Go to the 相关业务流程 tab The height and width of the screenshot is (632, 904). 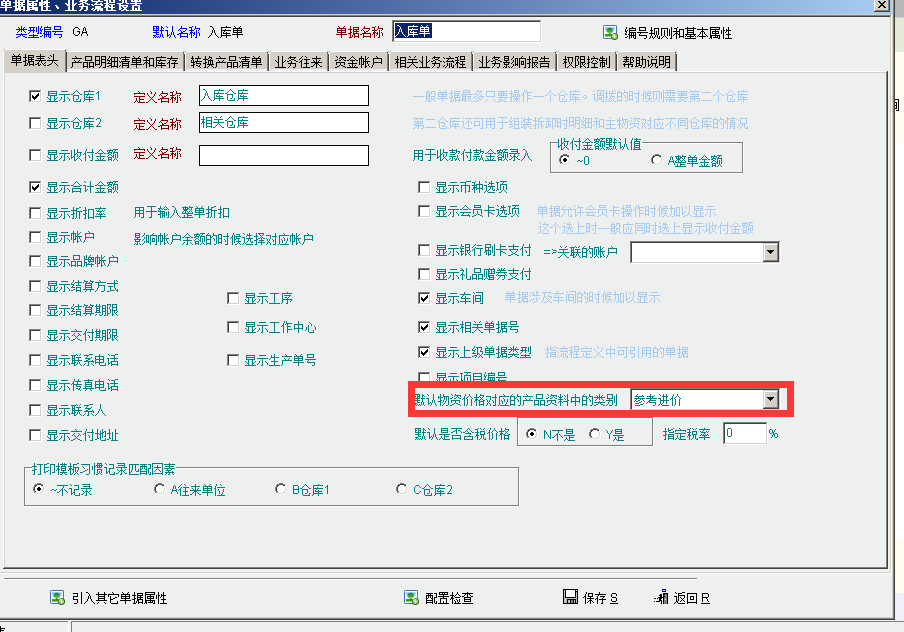[x=430, y=62]
